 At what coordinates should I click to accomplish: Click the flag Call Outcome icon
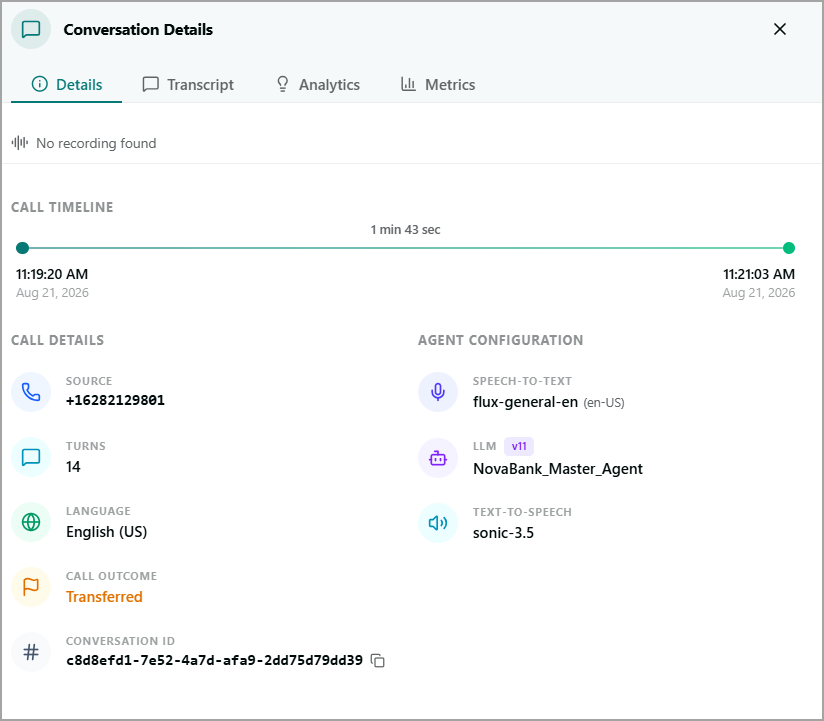click(x=31, y=587)
